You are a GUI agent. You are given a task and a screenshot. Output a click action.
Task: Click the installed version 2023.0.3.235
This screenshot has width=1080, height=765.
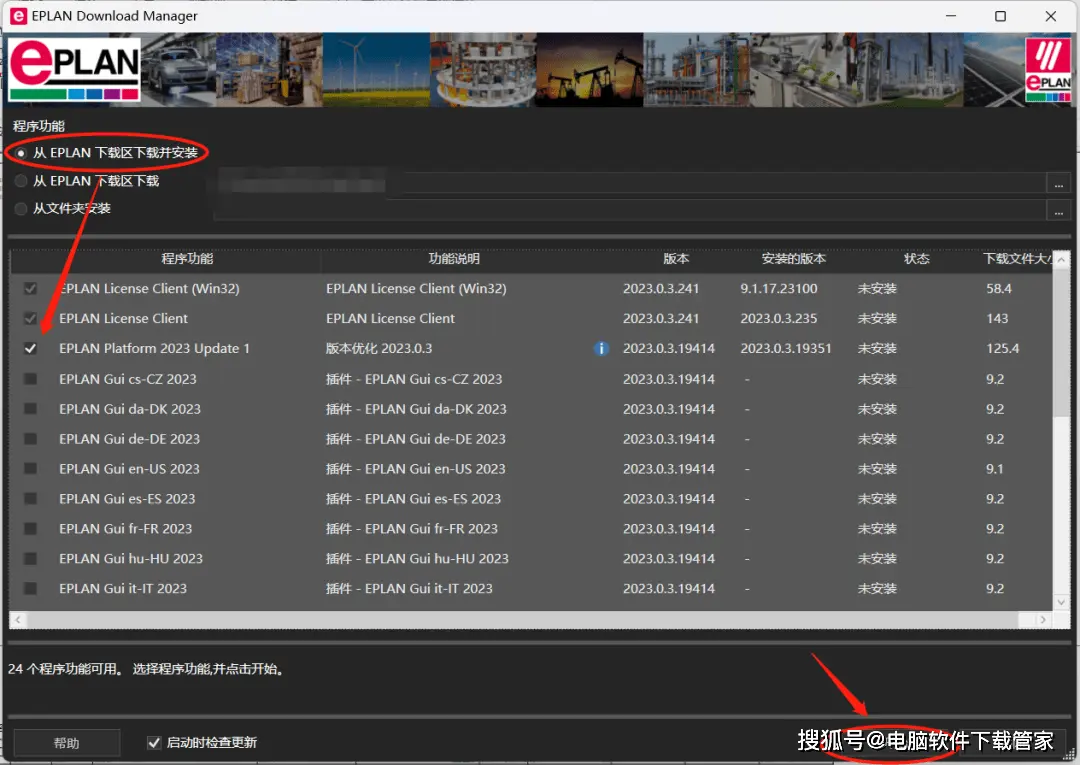coord(779,318)
